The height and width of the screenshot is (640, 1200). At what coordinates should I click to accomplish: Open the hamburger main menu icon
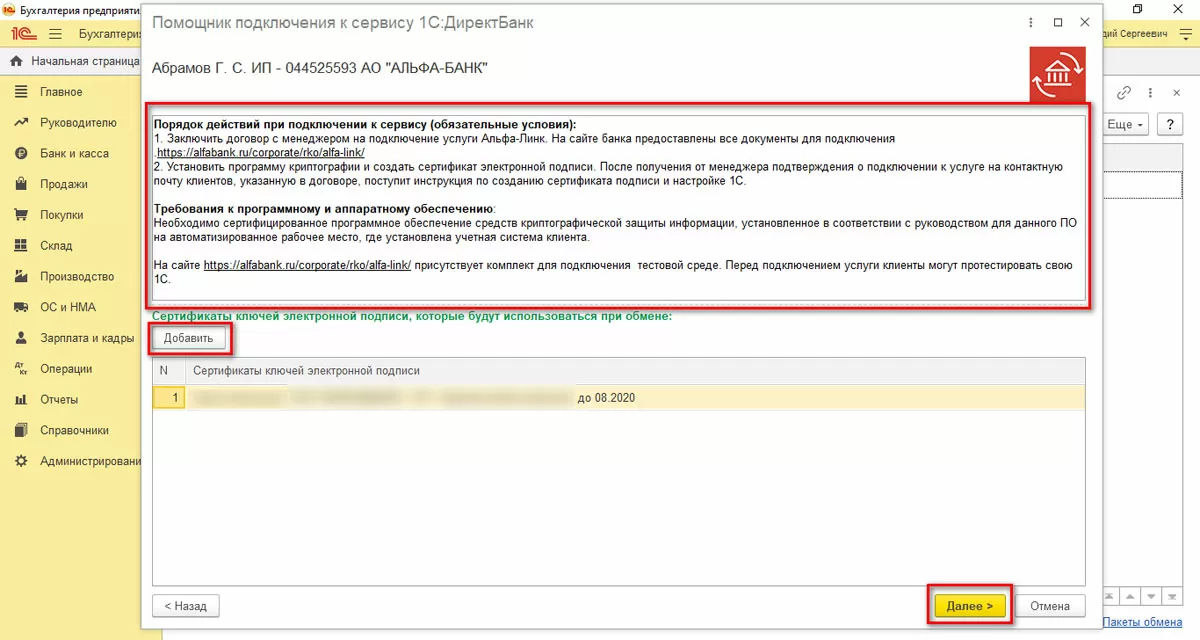pyautogui.click(x=55, y=34)
